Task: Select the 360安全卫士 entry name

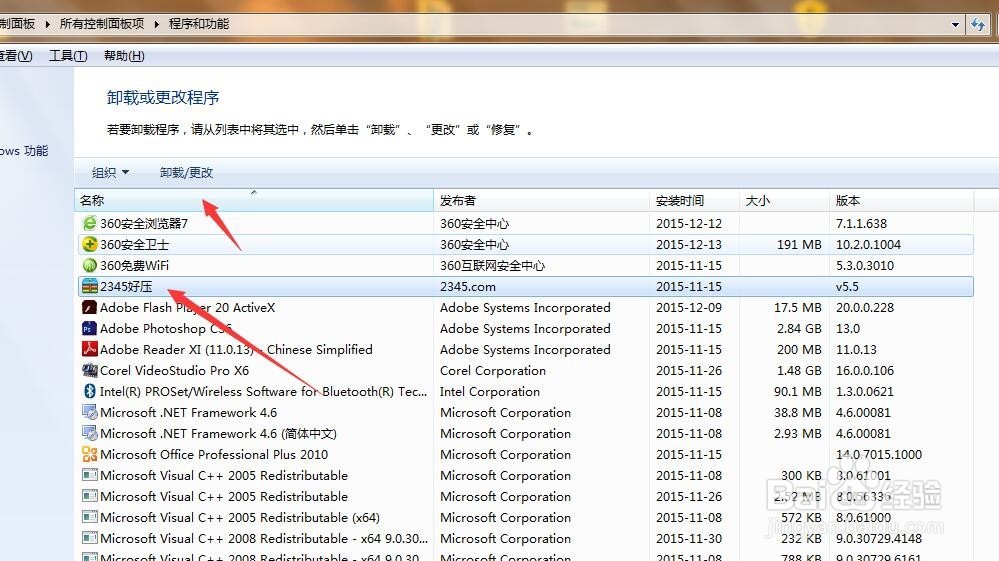Action: point(134,245)
